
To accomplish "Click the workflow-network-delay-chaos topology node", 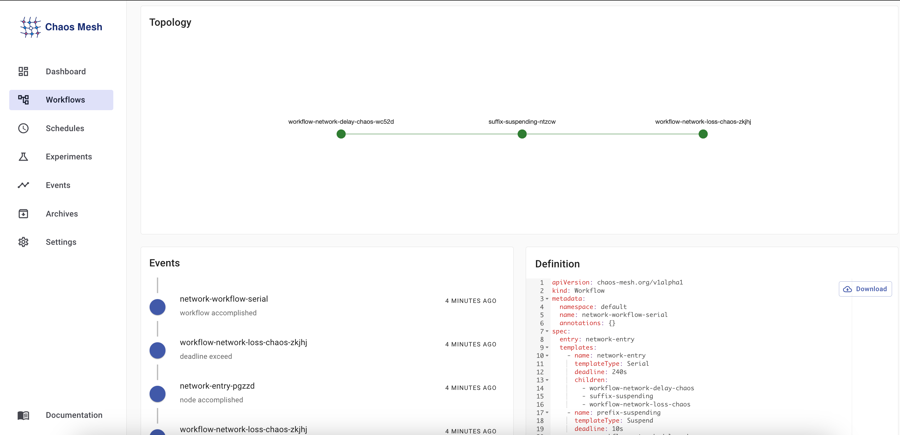I will click(x=341, y=134).
